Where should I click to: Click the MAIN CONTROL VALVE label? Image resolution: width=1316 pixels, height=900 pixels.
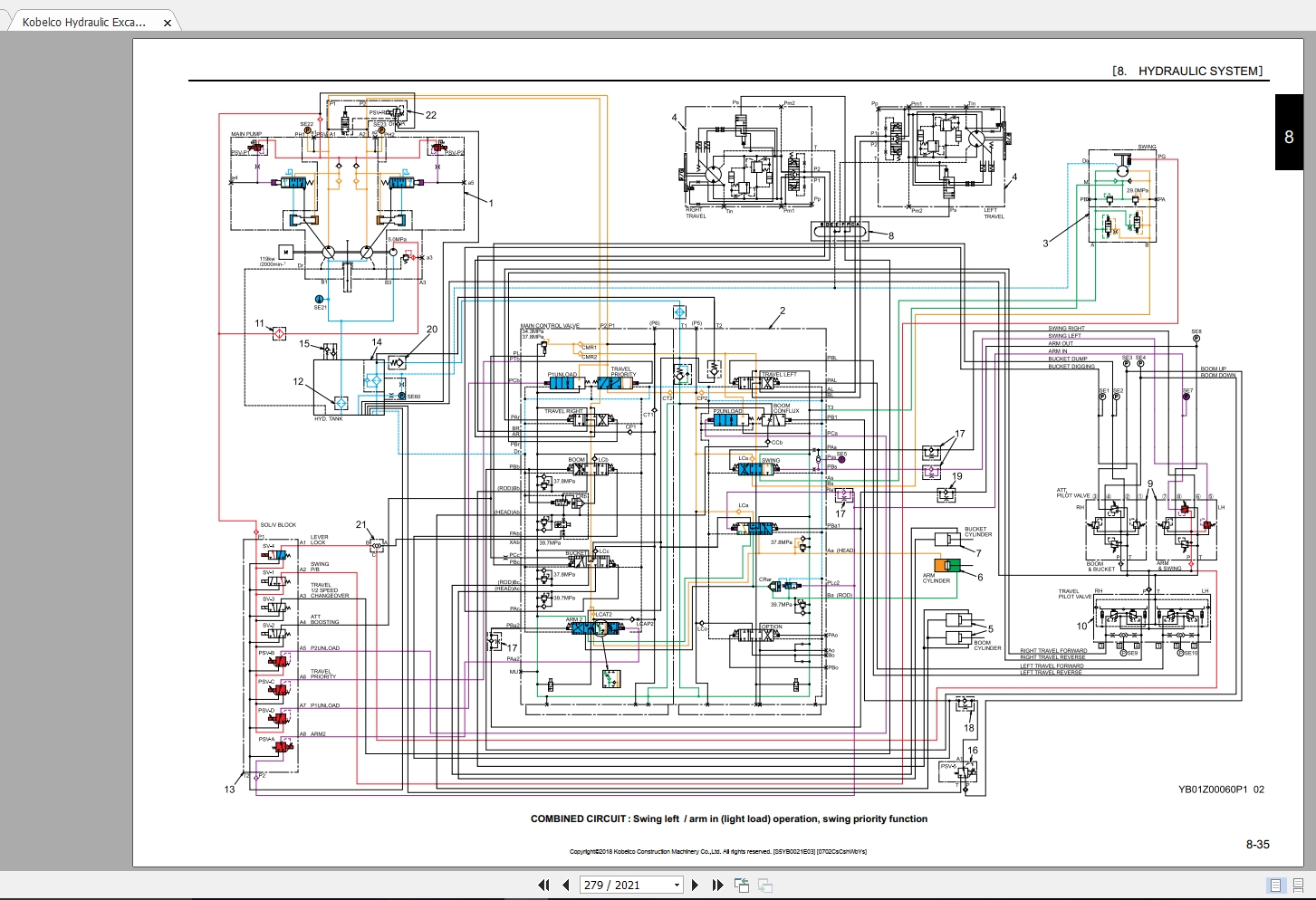pos(550,325)
